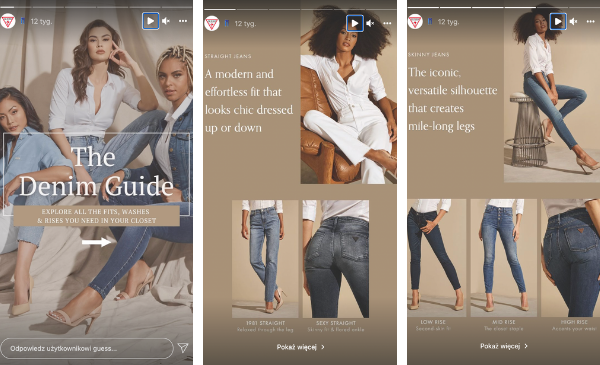Open more options on the Denim Guide story
Viewport: 600px width, 365px height.
(x=183, y=21)
